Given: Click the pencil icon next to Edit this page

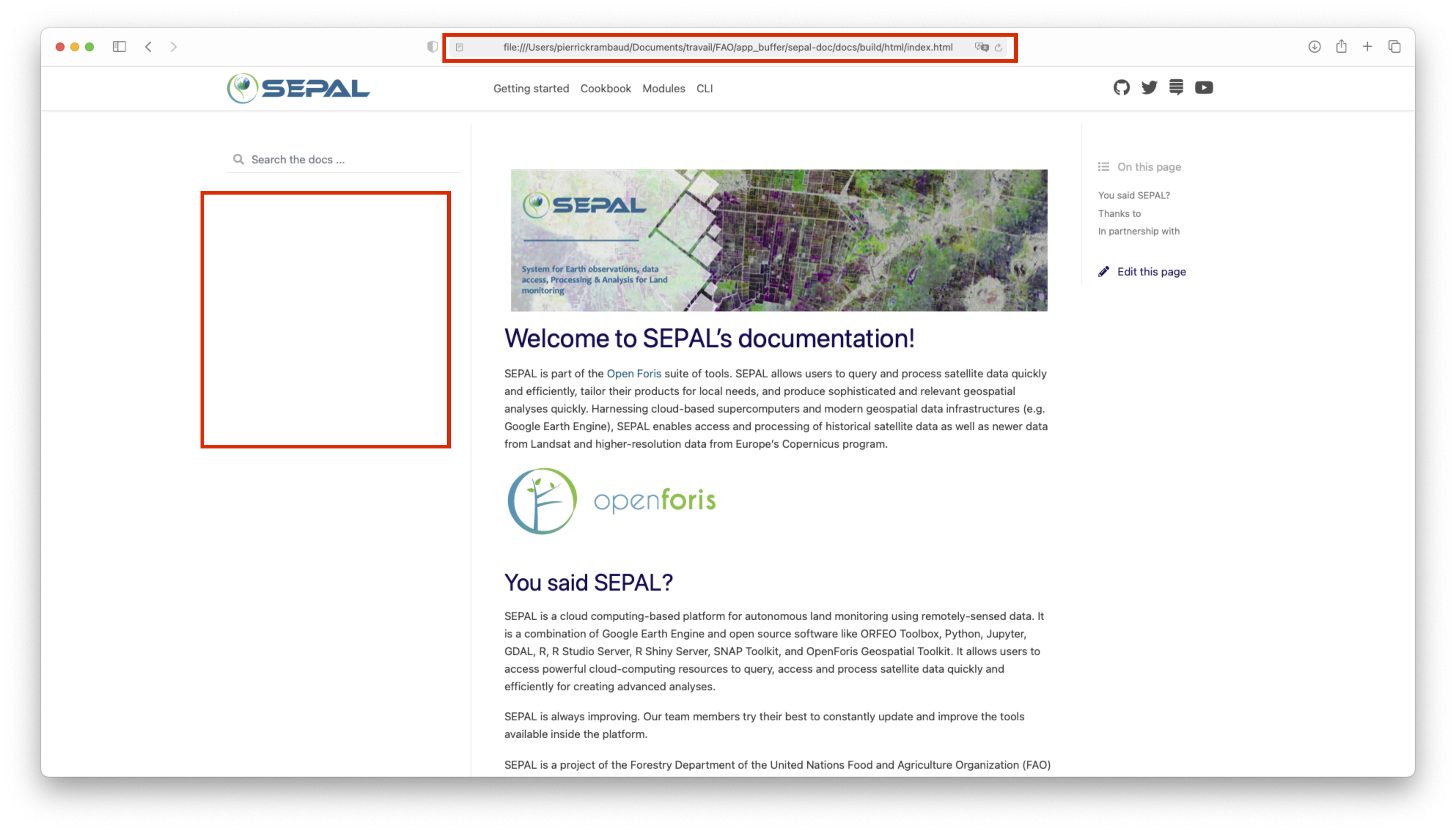Looking at the screenshot, I should tap(1104, 271).
